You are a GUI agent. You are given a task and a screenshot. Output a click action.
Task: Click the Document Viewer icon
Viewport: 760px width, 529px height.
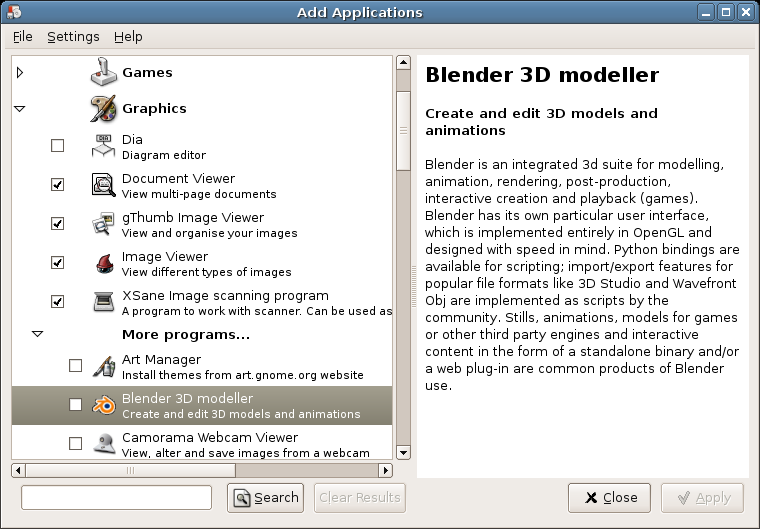click(x=103, y=185)
